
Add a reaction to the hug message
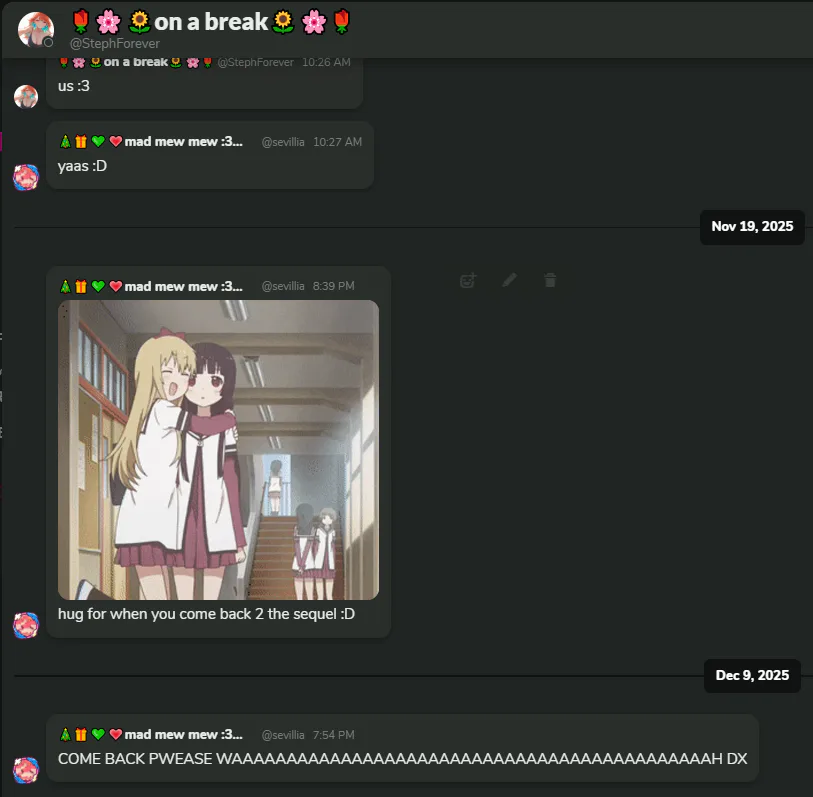tap(468, 281)
